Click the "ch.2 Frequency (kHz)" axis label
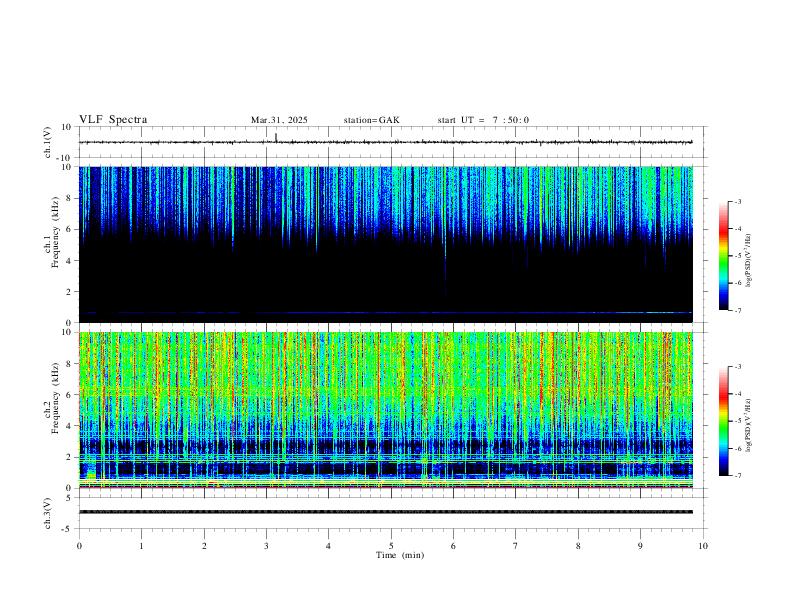This screenshot has width=792, height=612. (52, 398)
